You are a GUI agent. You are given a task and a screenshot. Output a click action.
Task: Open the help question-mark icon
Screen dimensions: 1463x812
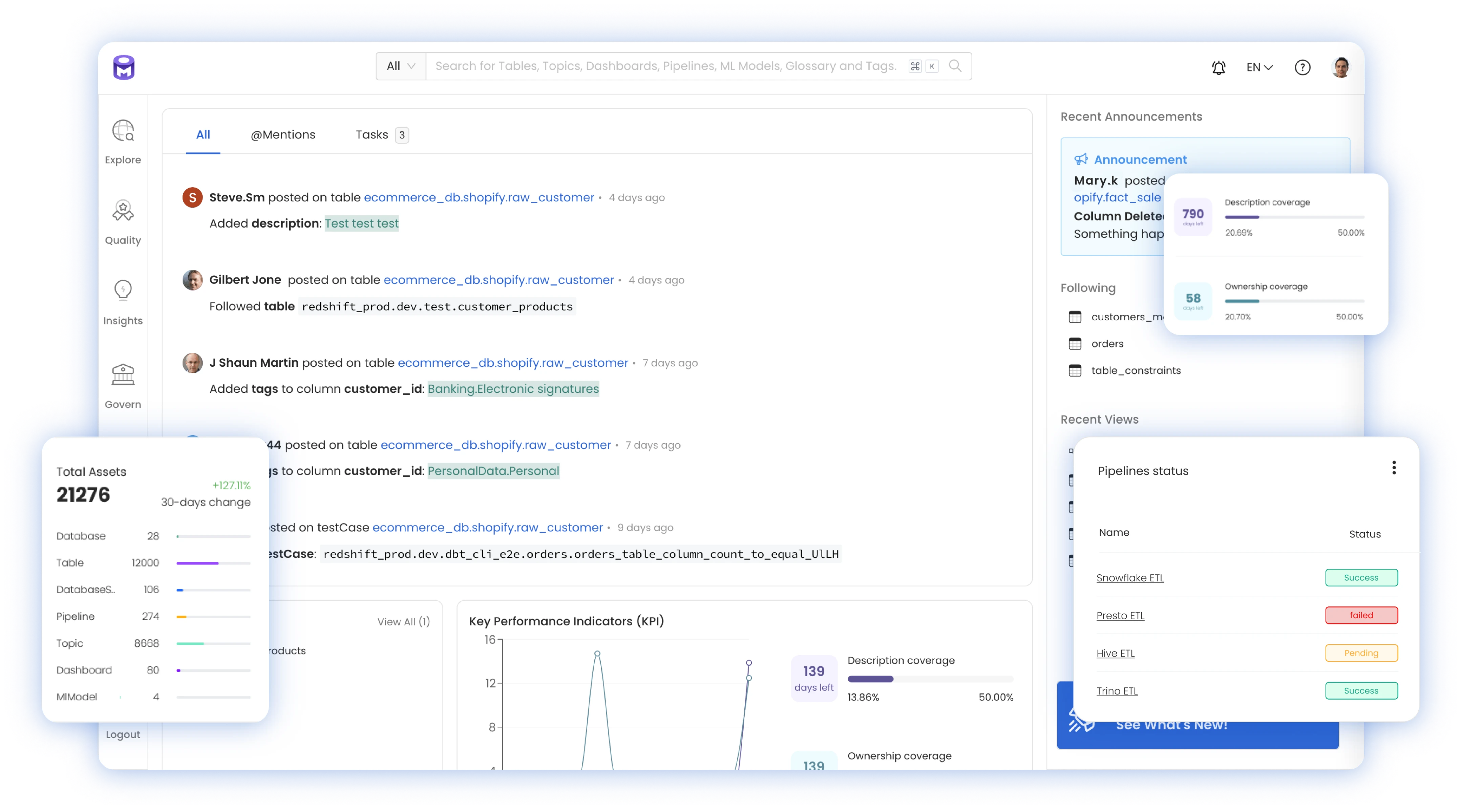tap(1302, 68)
